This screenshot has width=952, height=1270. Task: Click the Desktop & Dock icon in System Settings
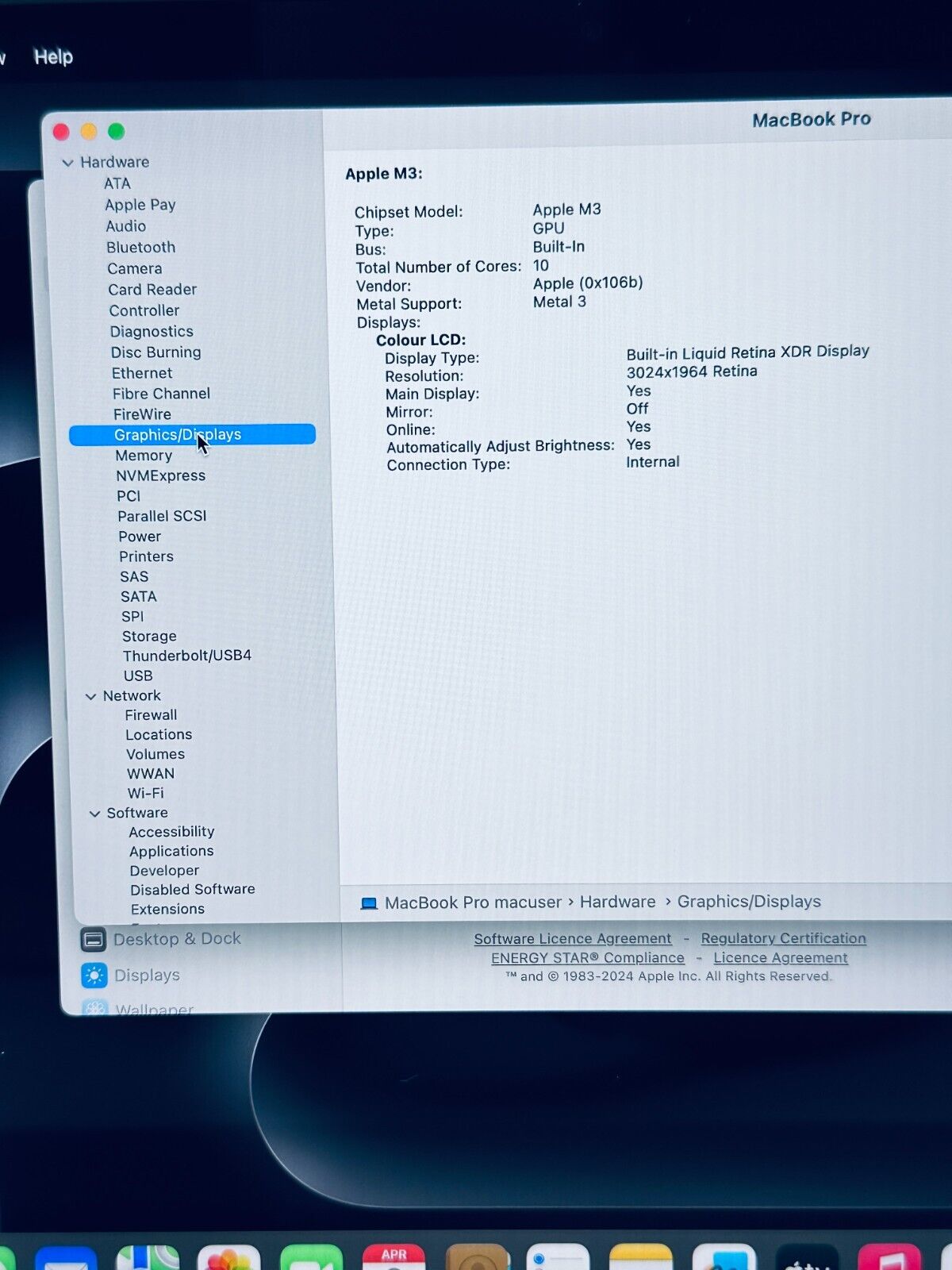[94, 941]
